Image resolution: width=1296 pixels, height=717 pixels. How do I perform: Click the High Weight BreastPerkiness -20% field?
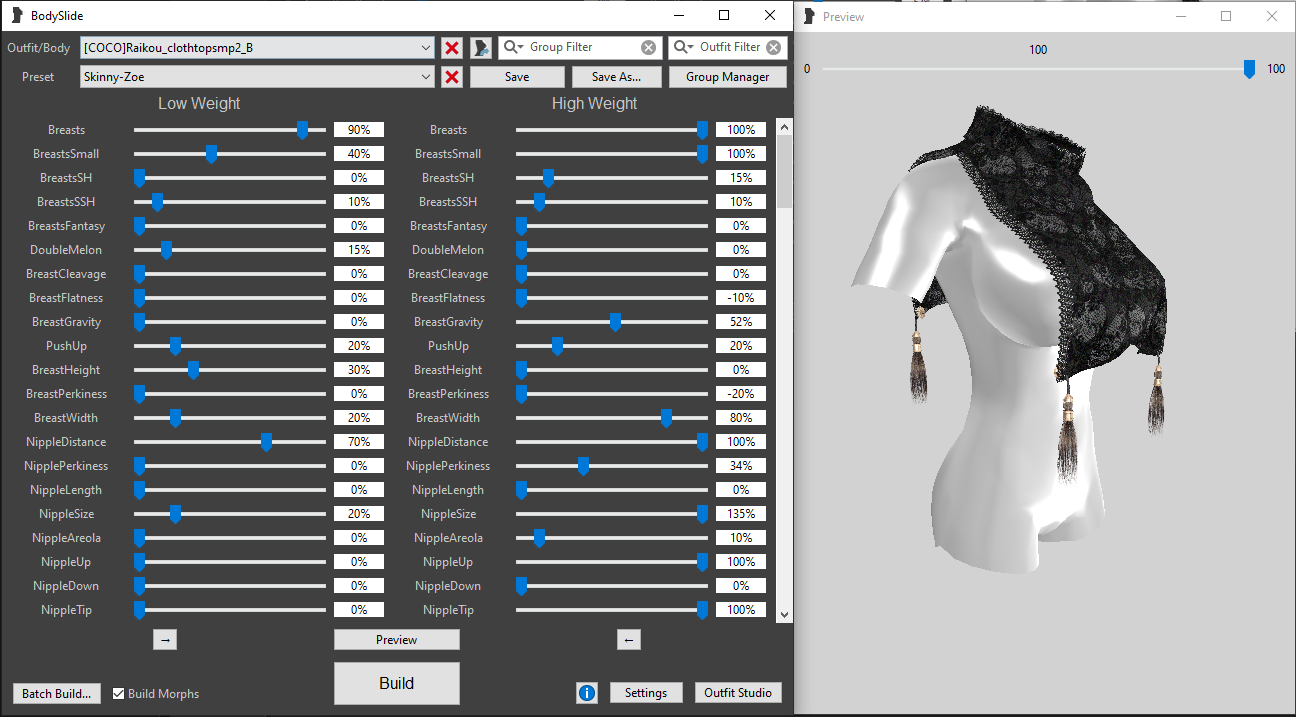[x=741, y=394]
